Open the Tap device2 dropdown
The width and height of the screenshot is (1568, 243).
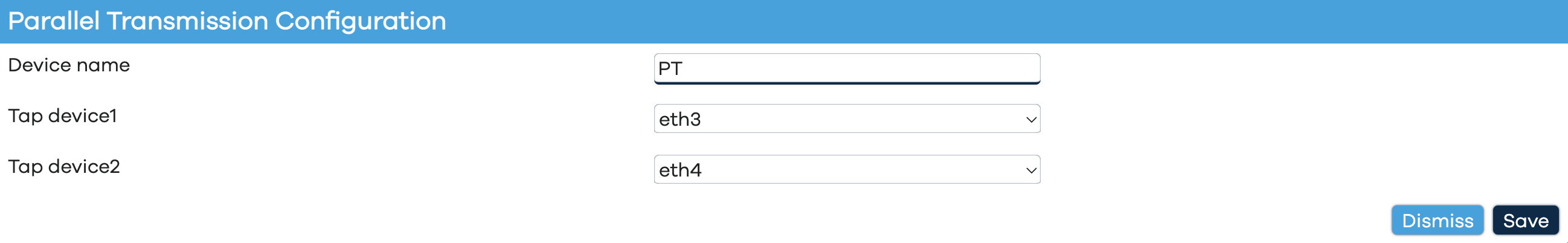coord(847,169)
